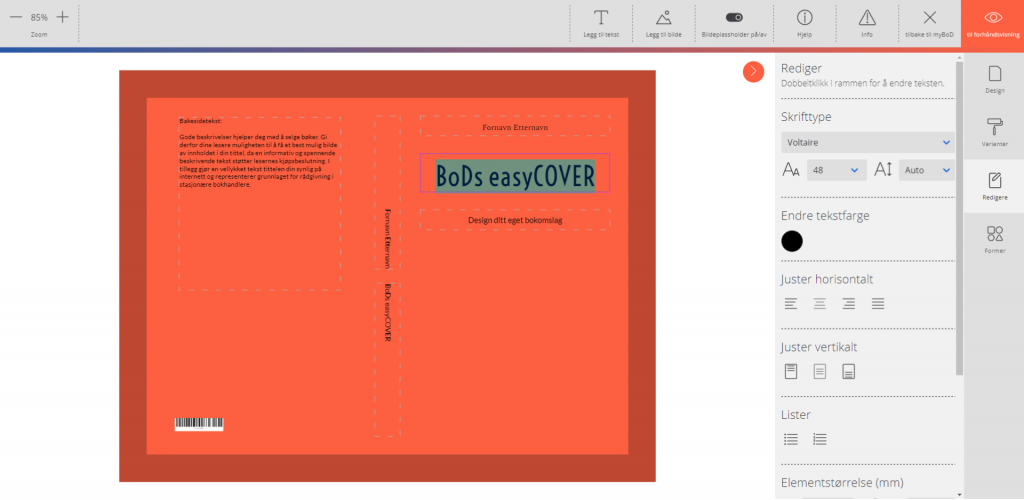Click the line spacing icon

883,170
